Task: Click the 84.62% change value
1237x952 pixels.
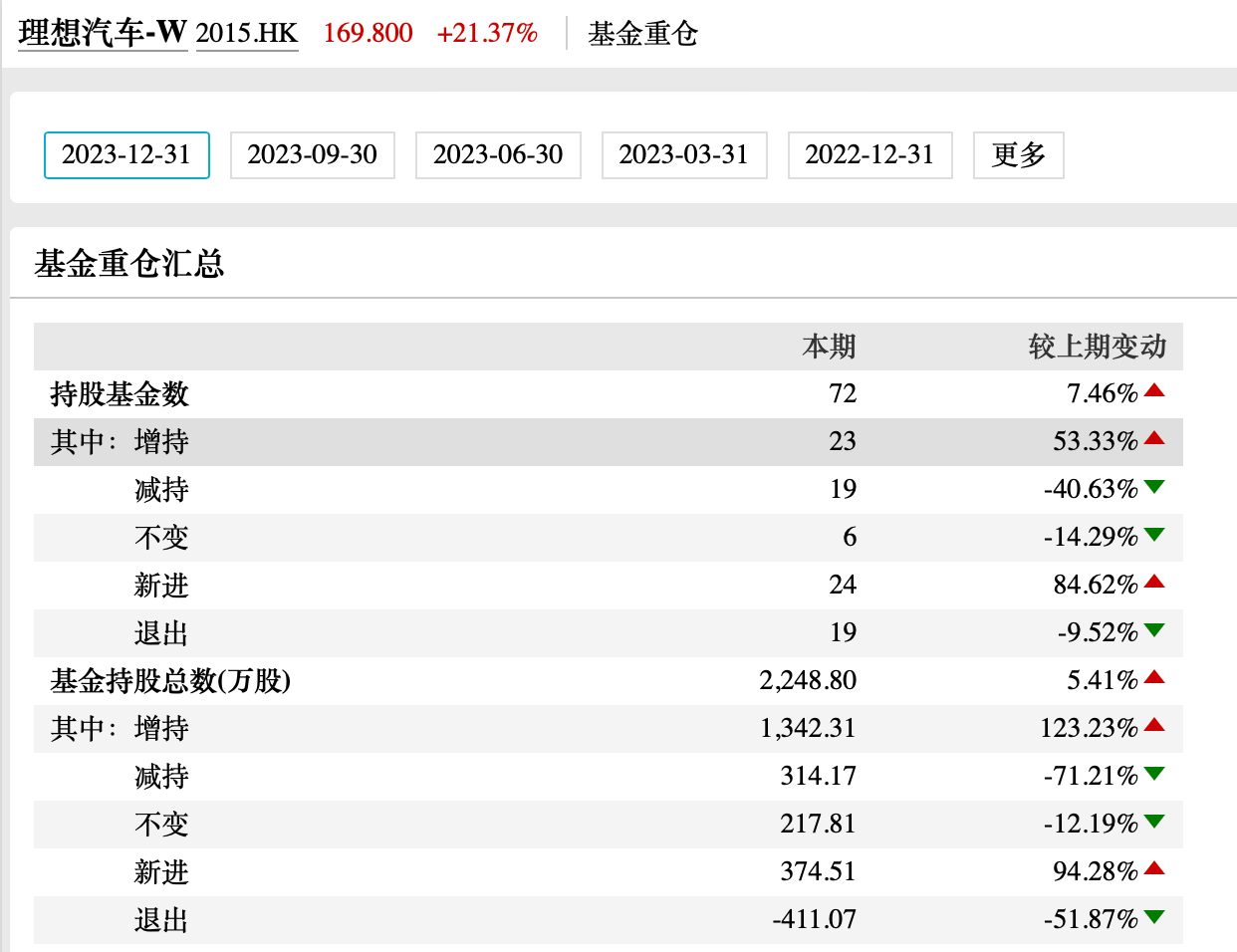Action: pos(1096,586)
